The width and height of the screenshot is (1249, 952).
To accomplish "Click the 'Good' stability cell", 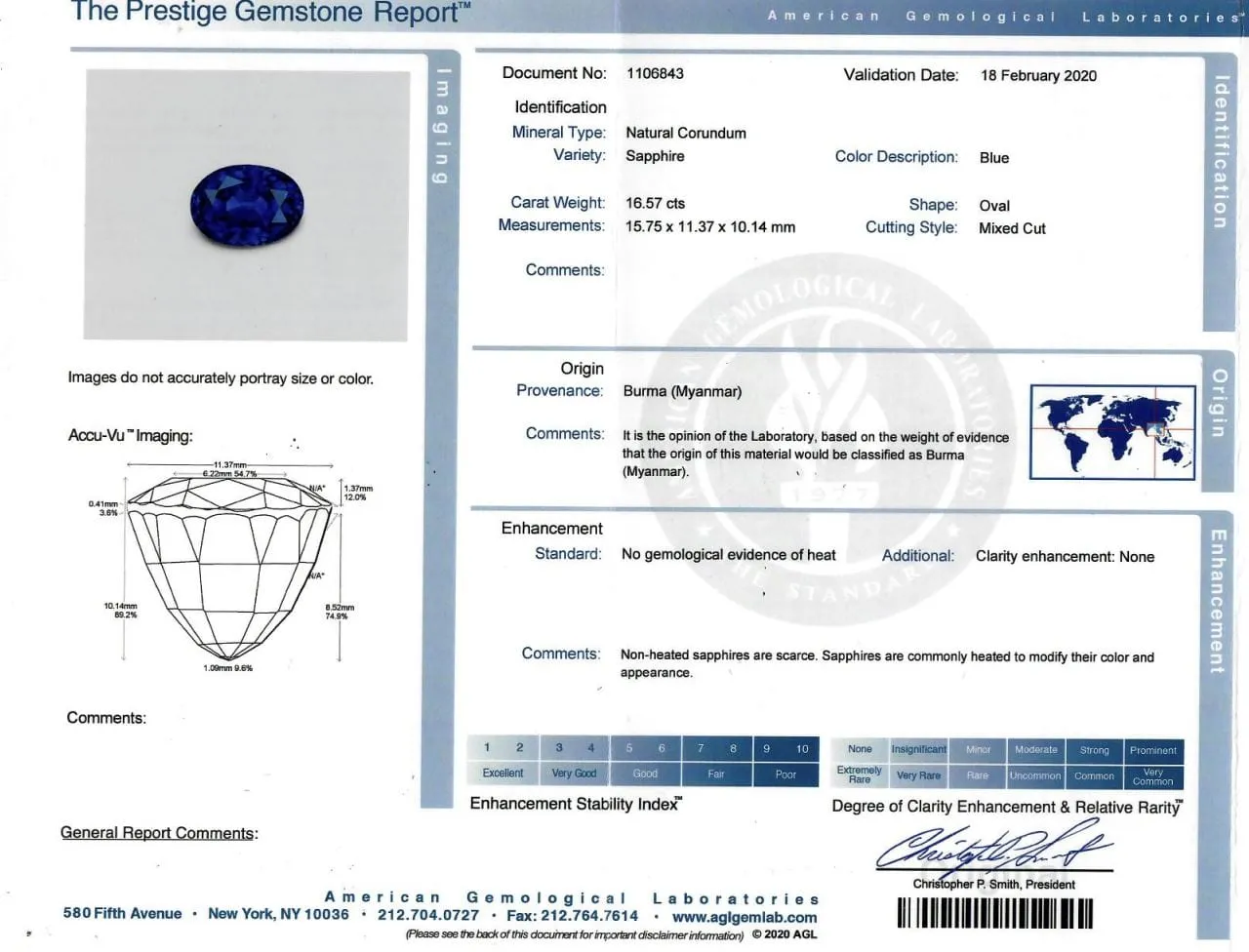I will click(x=646, y=773).
